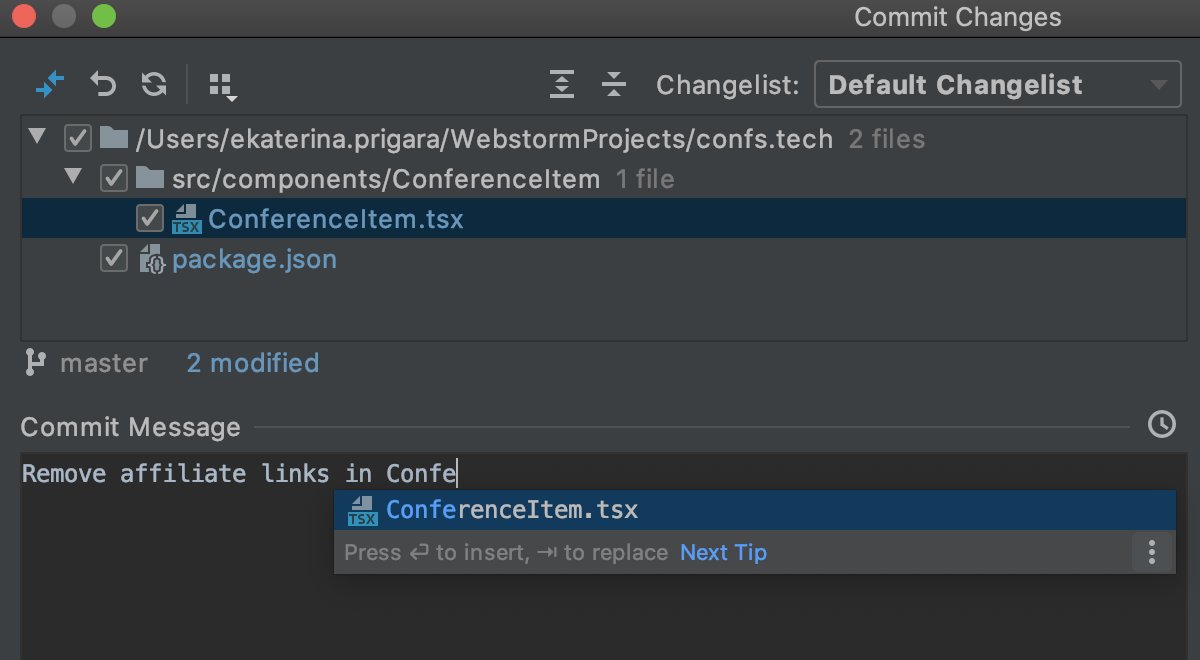Open the Default Changelist dropdown

(997, 85)
